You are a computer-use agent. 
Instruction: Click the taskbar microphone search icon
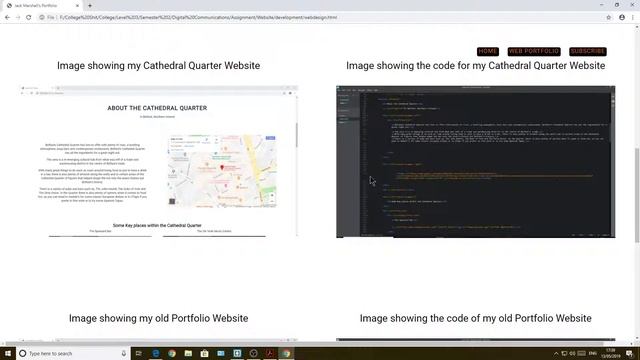pyautogui.click(x=124, y=353)
